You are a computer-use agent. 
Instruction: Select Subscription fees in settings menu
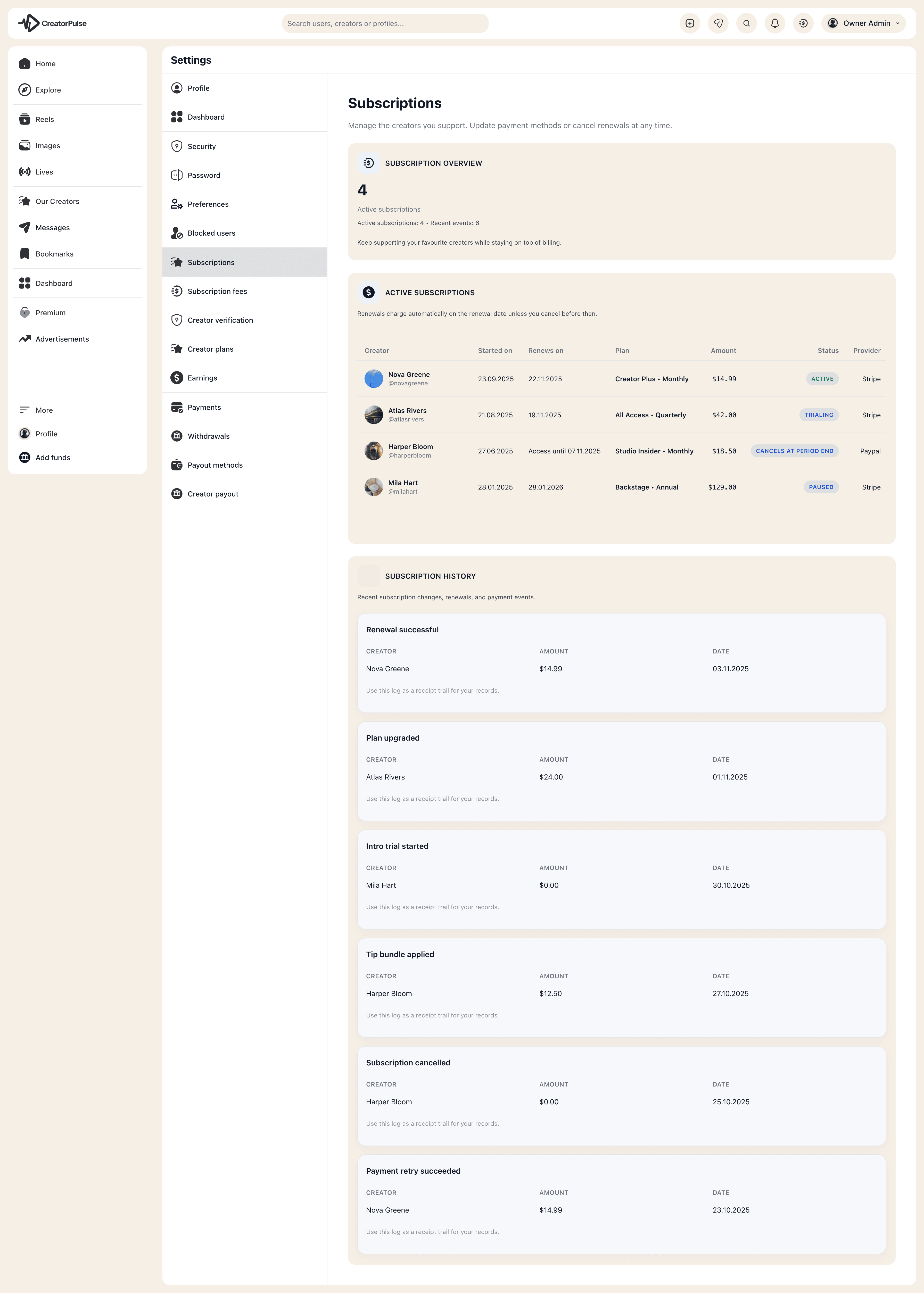(x=217, y=291)
